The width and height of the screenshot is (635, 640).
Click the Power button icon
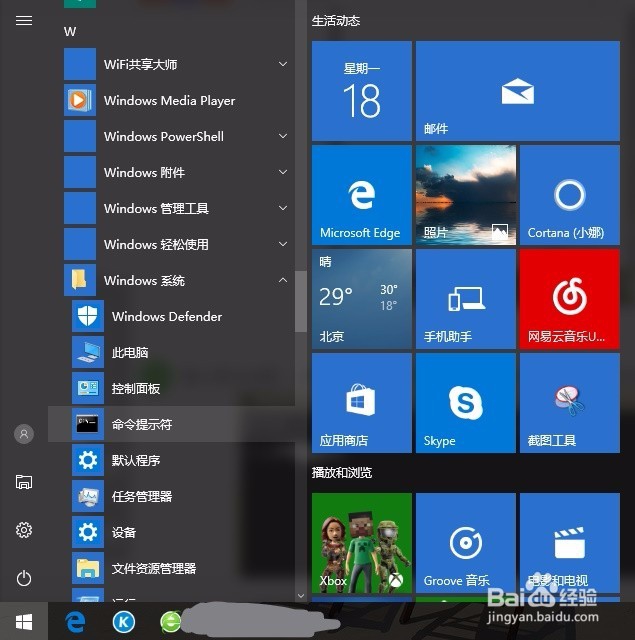click(24, 578)
